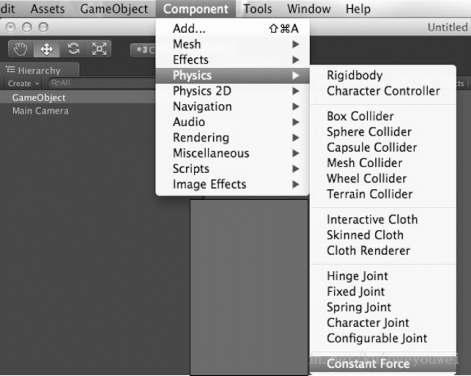Add Skinned Cloth component
This screenshot has width=471, height=376.
pos(383,235)
